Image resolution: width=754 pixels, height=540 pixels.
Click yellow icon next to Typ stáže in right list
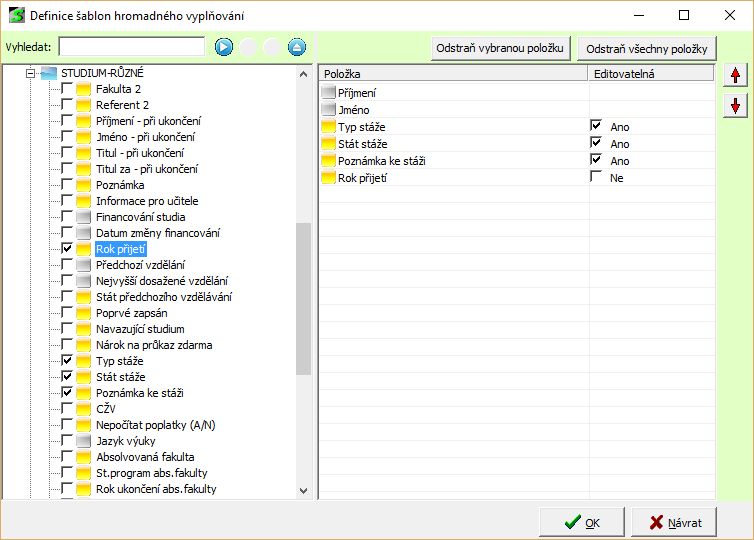point(329,127)
